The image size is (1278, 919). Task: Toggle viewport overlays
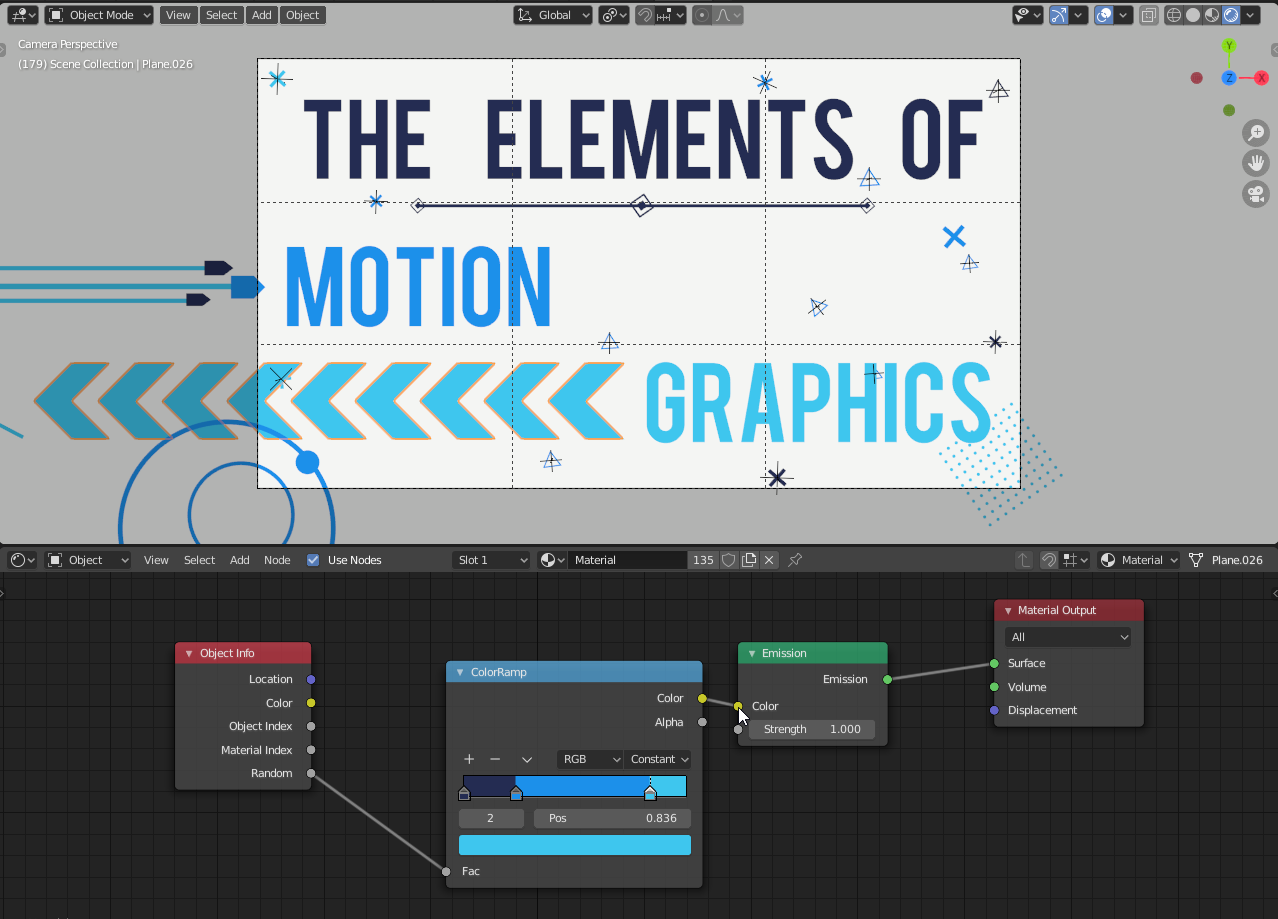(1104, 15)
